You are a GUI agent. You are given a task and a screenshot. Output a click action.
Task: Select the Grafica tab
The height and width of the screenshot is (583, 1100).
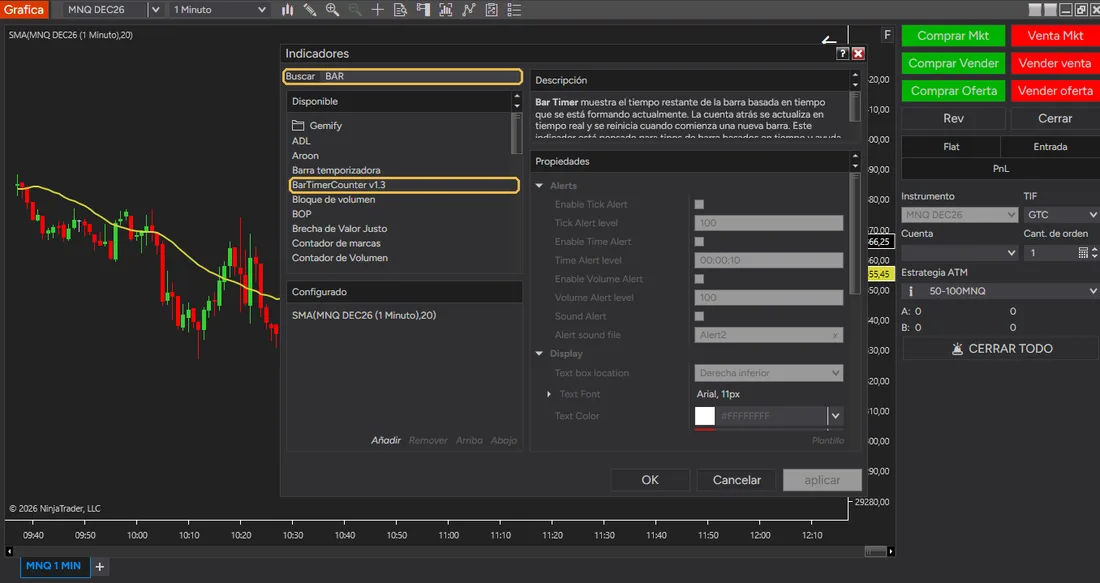point(24,10)
